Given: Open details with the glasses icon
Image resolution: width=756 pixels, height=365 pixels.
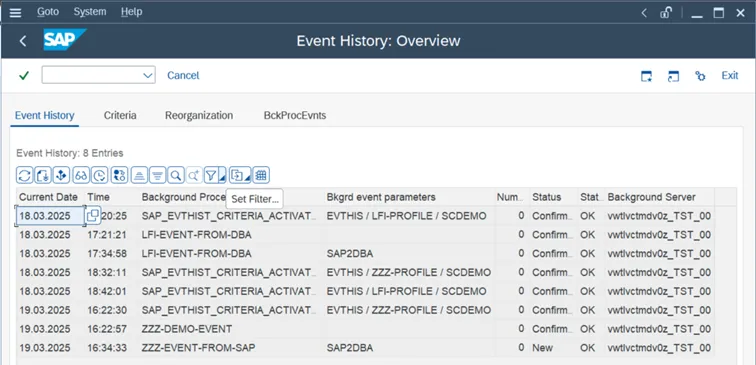Looking at the screenshot, I should (x=81, y=176).
